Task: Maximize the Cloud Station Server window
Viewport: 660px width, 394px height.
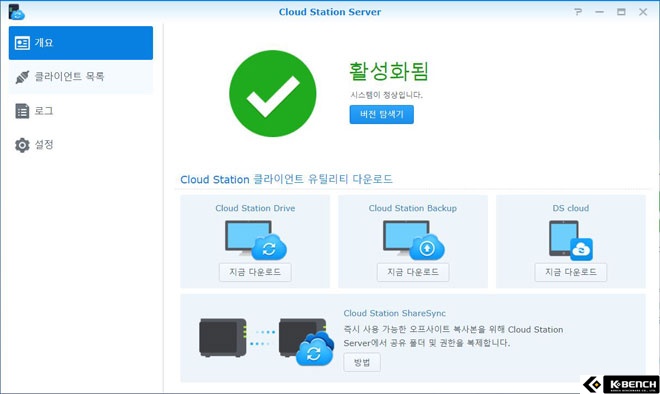Action: pos(621,12)
